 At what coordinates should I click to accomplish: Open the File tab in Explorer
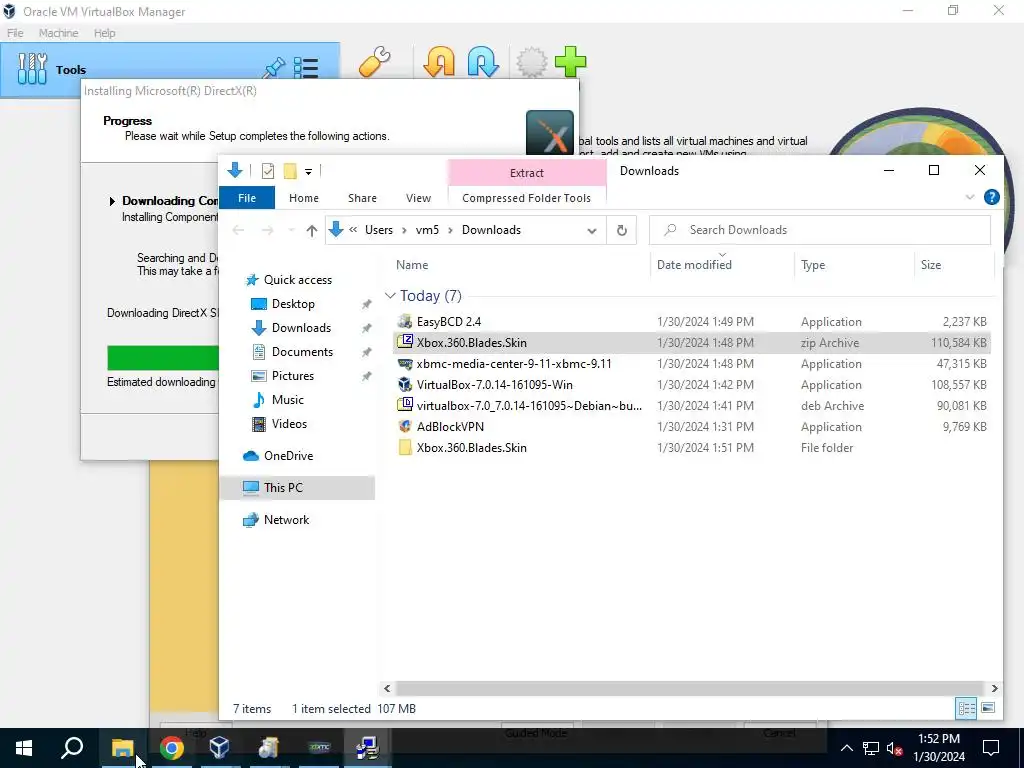click(x=247, y=198)
